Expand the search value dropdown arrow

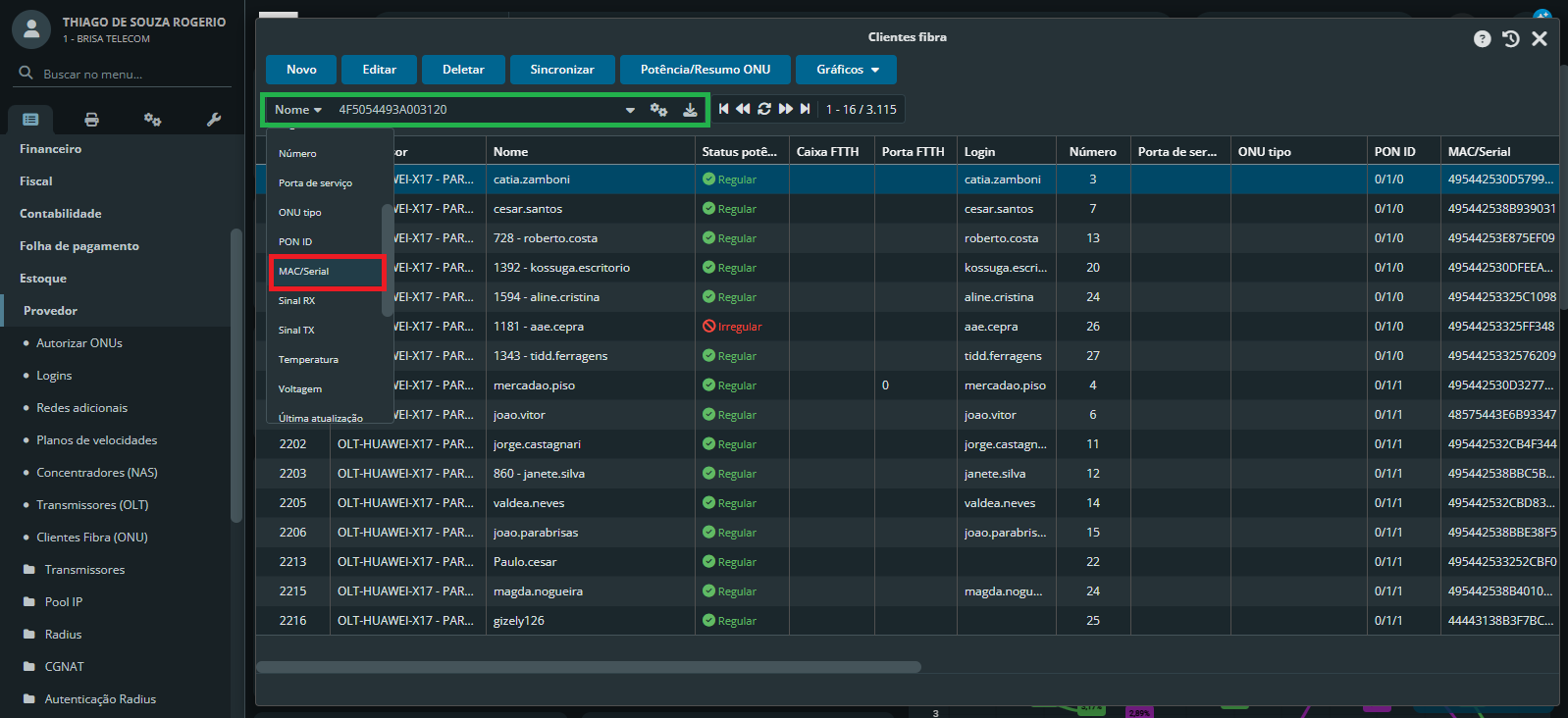coord(630,110)
